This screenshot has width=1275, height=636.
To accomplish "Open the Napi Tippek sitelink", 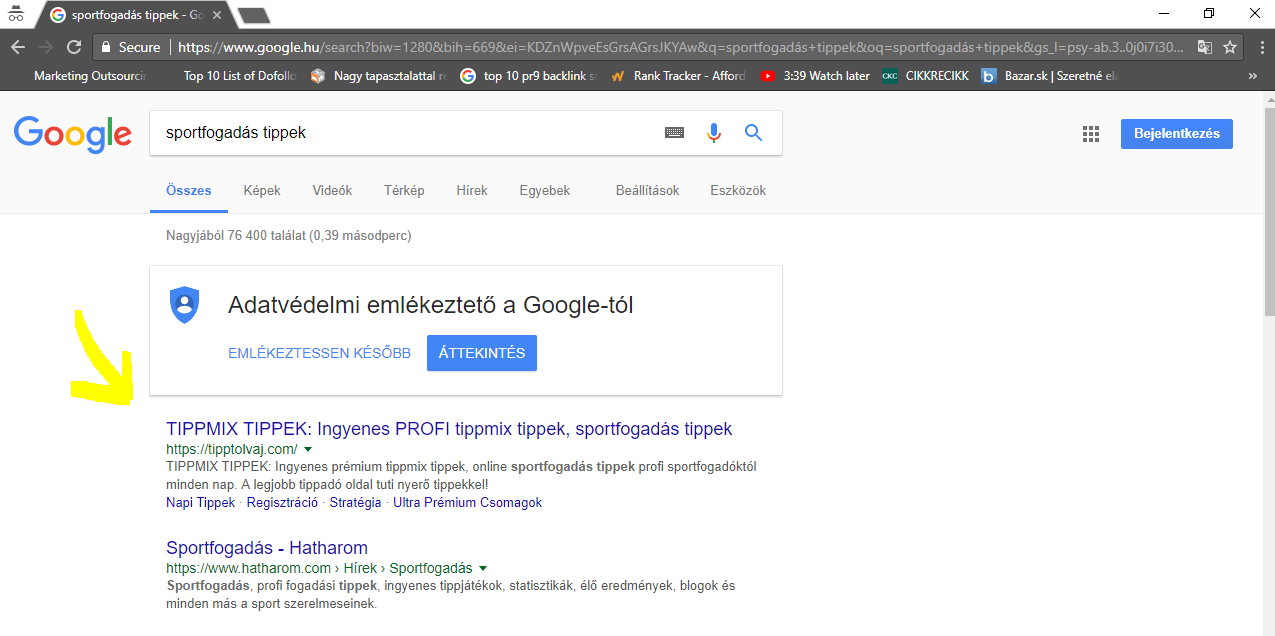I will [201, 503].
